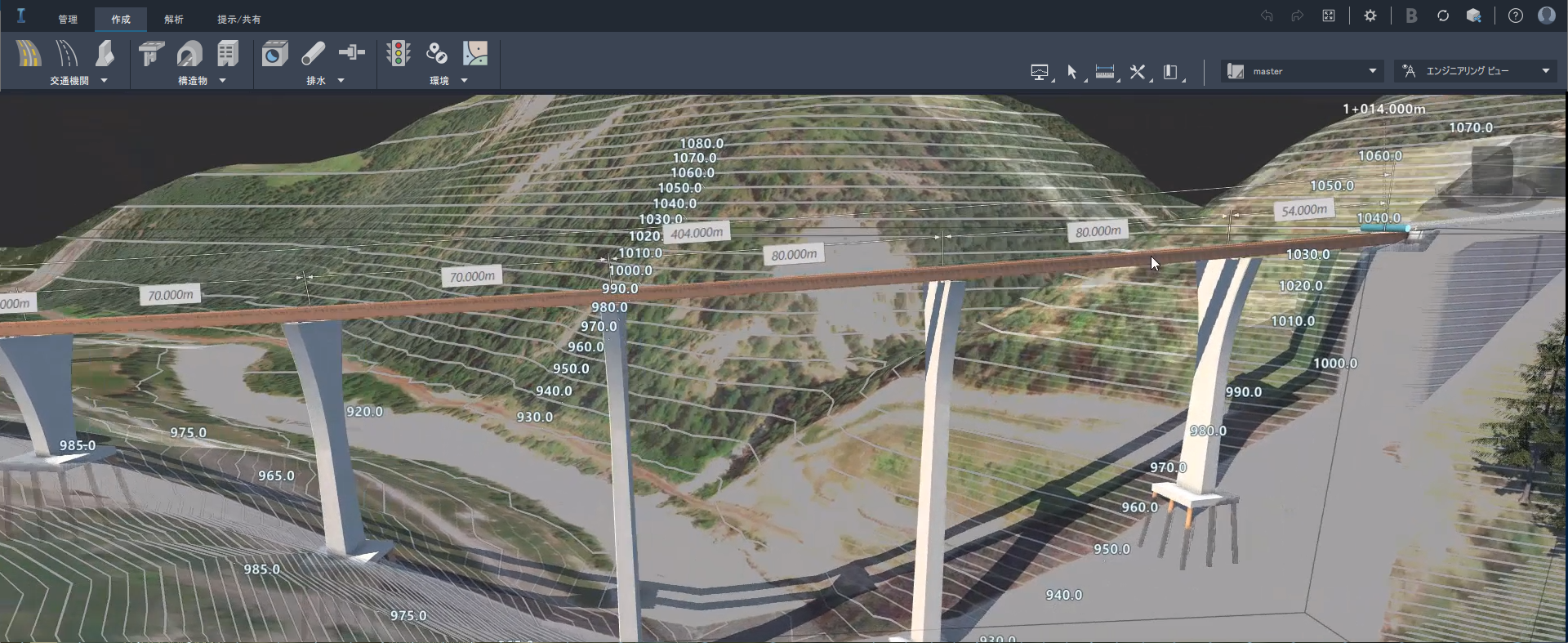Click the teal gizmo at bridge abutment
Screen dimensions: 1568x643
click(1388, 228)
